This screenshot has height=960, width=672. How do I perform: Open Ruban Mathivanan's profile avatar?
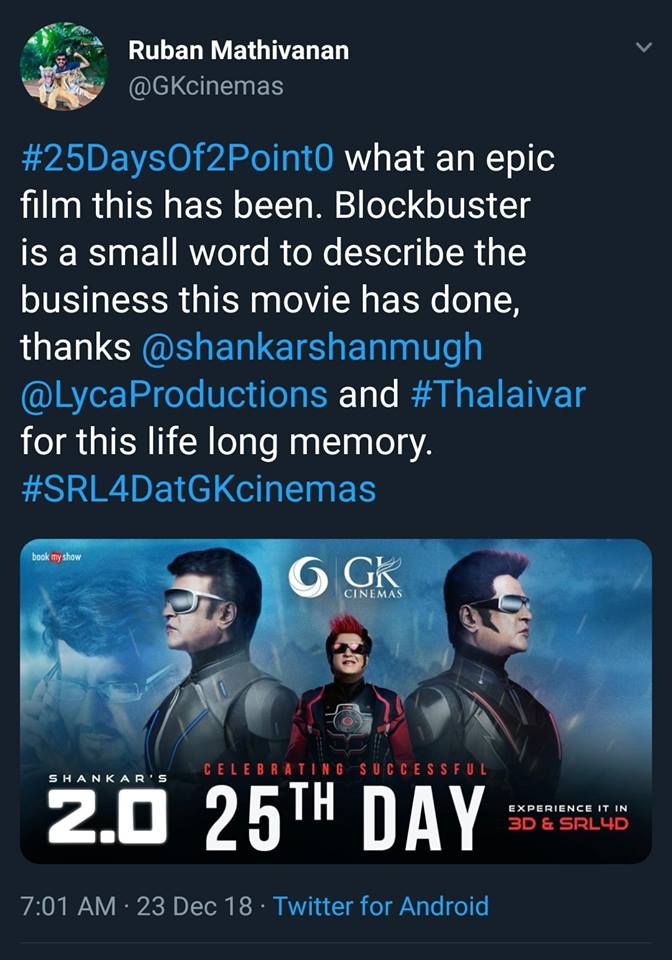pos(64,66)
